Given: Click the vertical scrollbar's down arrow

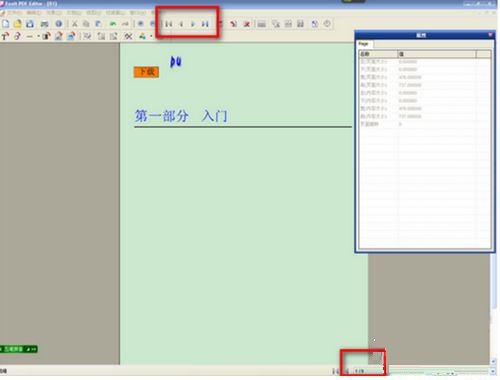Looking at the screenshot, I should [494, 361].
